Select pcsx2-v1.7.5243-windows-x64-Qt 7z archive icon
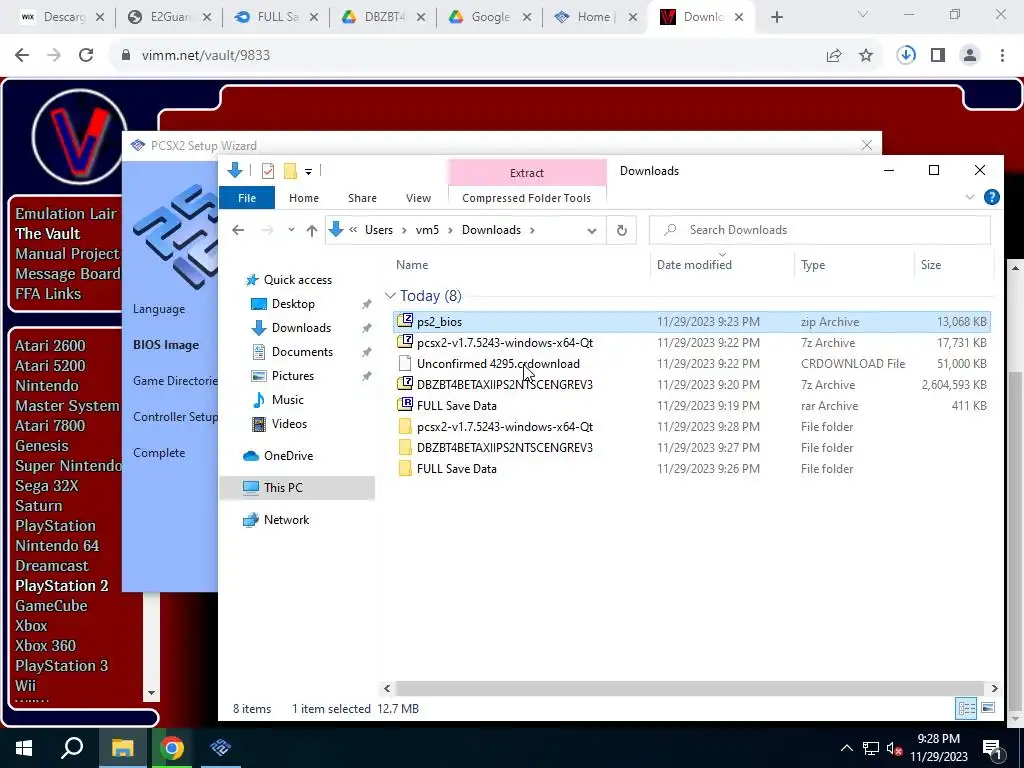Viewport: 1024px width, 768px height. pyautogui.click(x=405, y=342)
